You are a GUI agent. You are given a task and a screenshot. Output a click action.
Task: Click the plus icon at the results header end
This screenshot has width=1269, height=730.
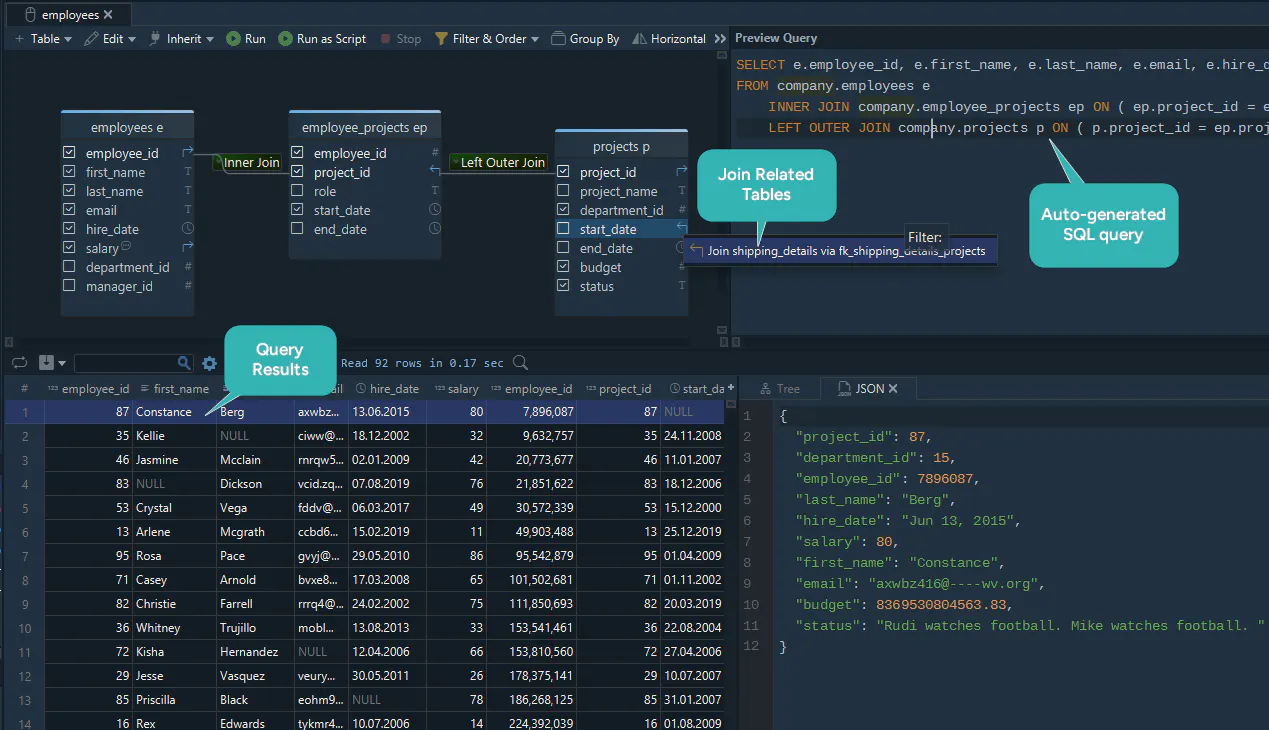(731, 387)
